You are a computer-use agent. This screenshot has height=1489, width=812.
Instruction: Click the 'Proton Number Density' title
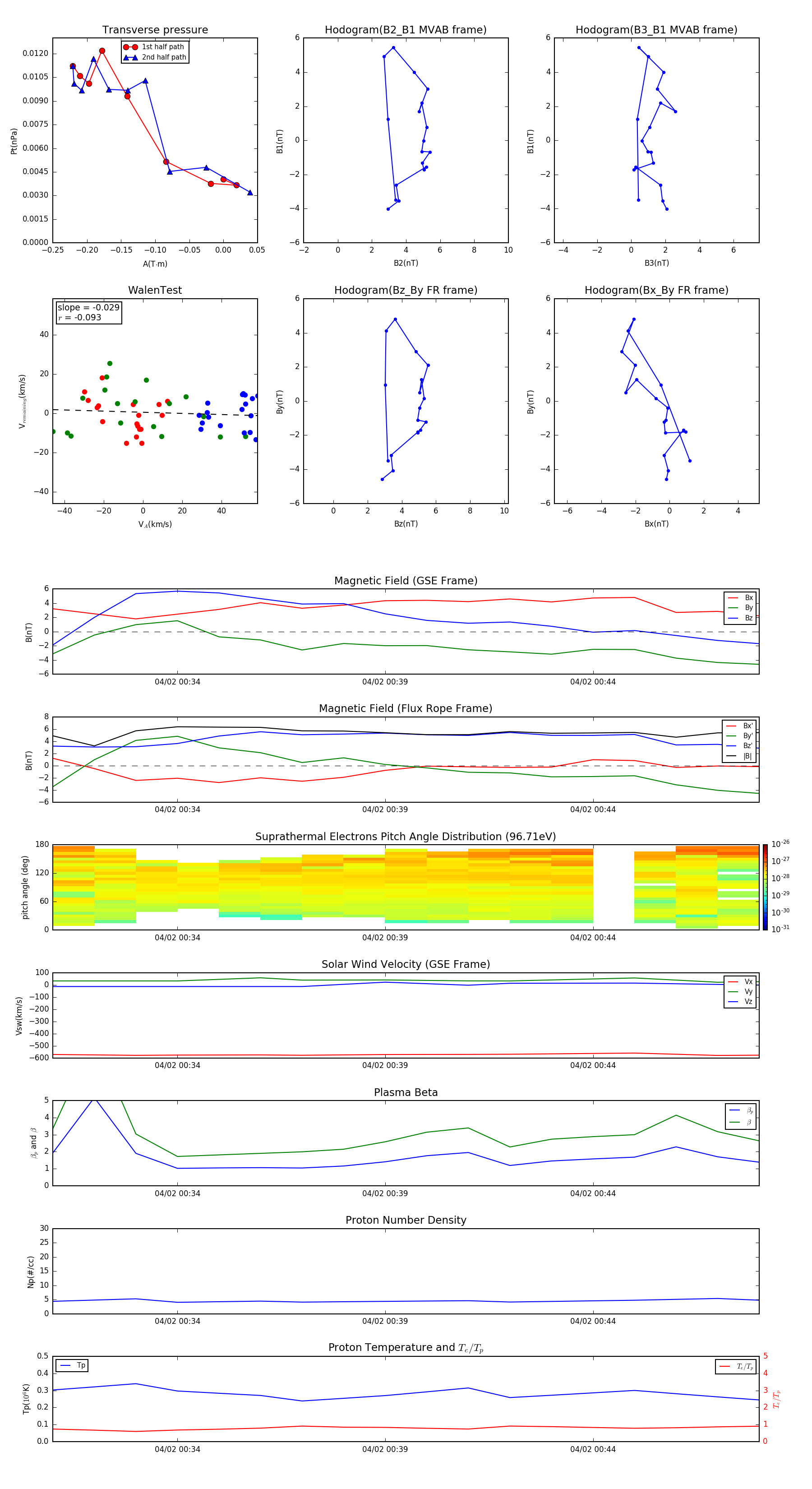(x=405, y=1220)
